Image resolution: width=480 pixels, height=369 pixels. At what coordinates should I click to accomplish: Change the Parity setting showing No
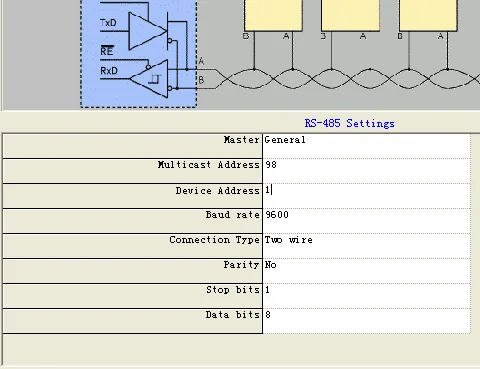pyautogui.click(x=367, y=271)
